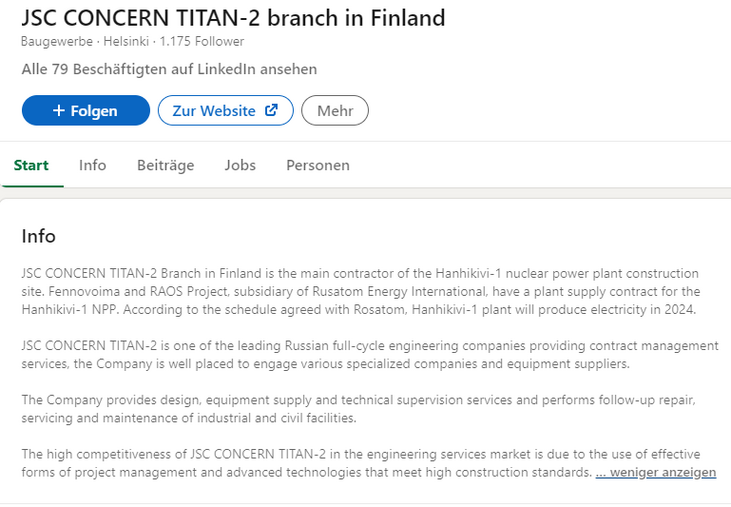The image size is (731, 507).
Task: Switch to the Start tab
Action: 31,165
